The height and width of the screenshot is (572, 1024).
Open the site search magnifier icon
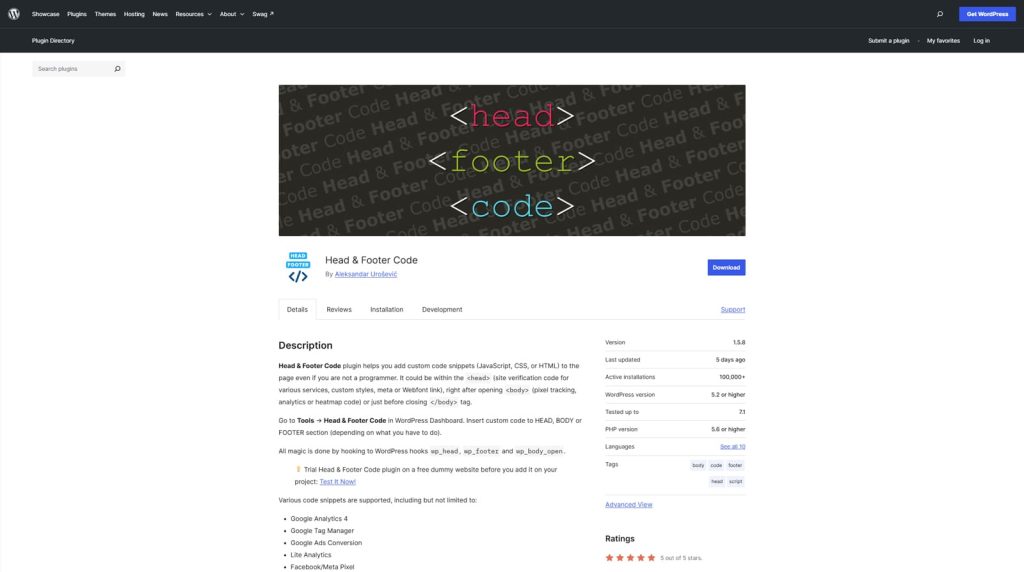point(940,14)
